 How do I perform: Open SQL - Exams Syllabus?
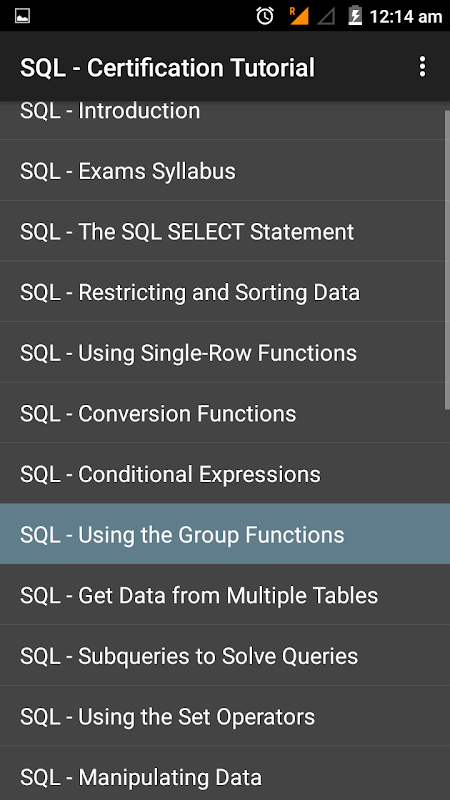[x=225, y=170]
